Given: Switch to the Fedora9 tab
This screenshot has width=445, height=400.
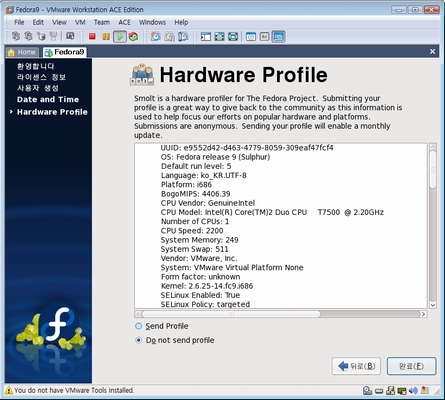Looking at the screenshot, I should [65, 52].
